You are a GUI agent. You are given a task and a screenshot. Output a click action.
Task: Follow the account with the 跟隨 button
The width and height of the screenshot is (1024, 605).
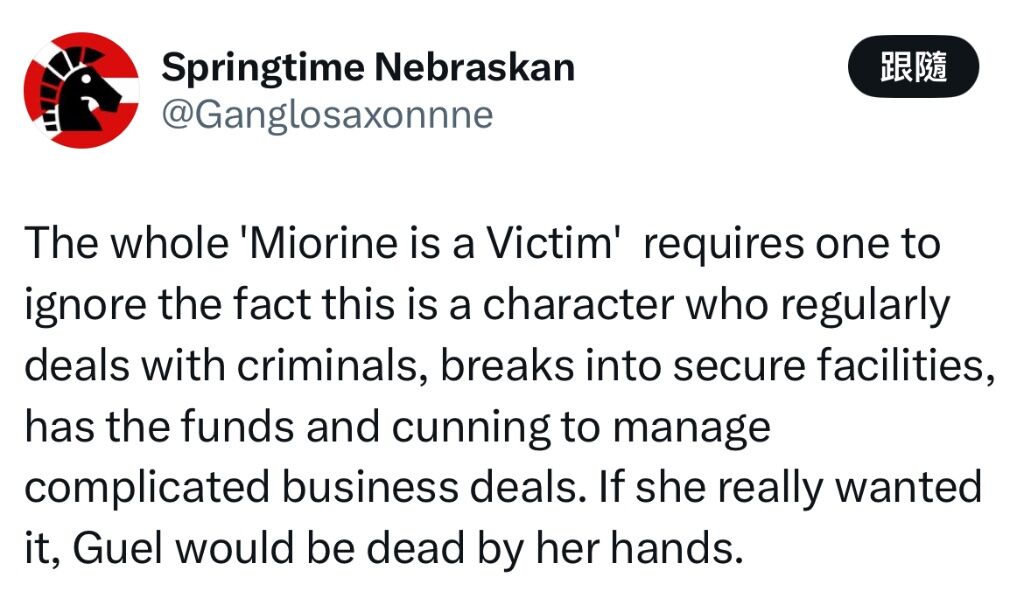(x=913, y=67)
